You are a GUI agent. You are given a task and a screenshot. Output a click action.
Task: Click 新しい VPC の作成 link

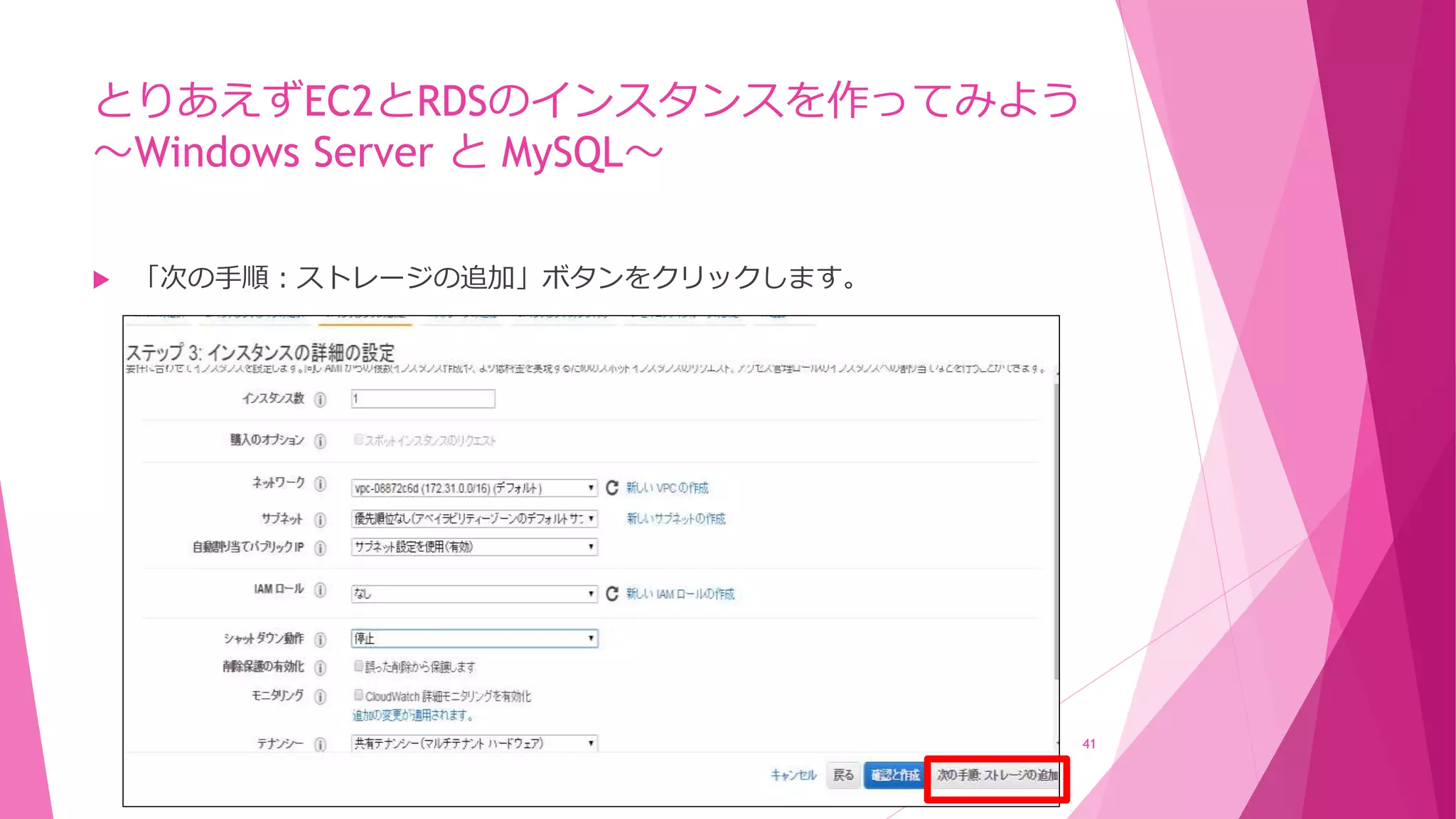pyautogui.click(x=667, y=488)
